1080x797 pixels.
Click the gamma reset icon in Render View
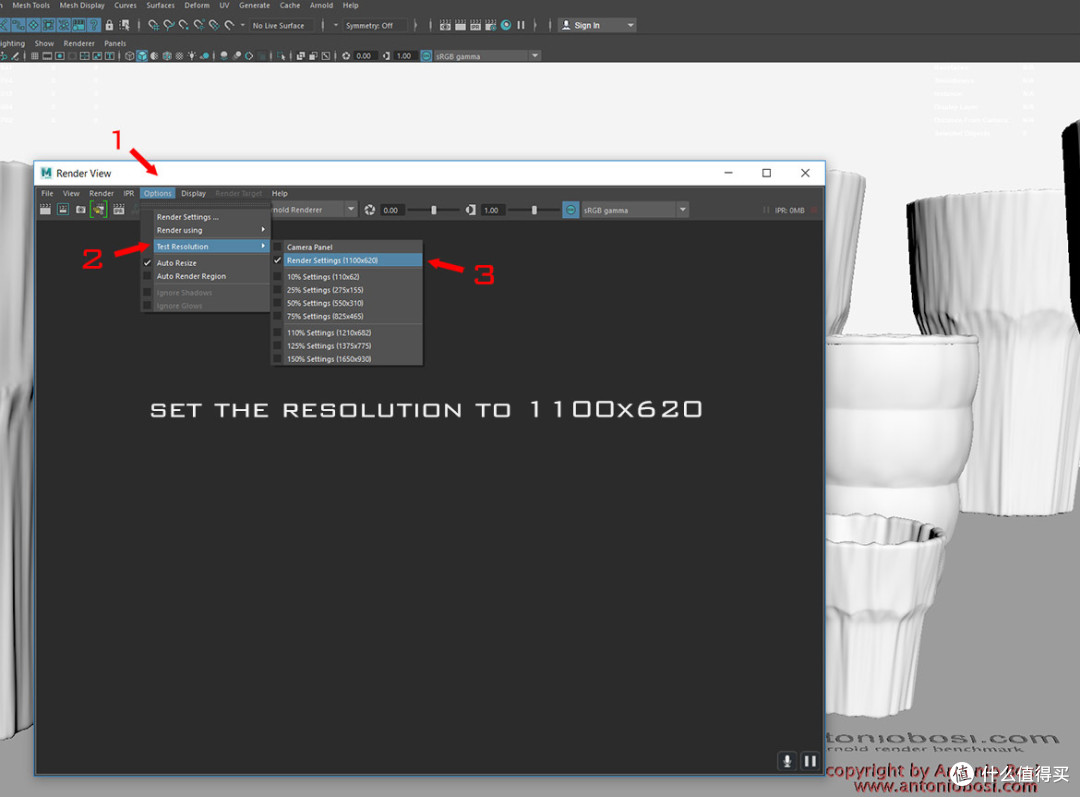point(470,210)
